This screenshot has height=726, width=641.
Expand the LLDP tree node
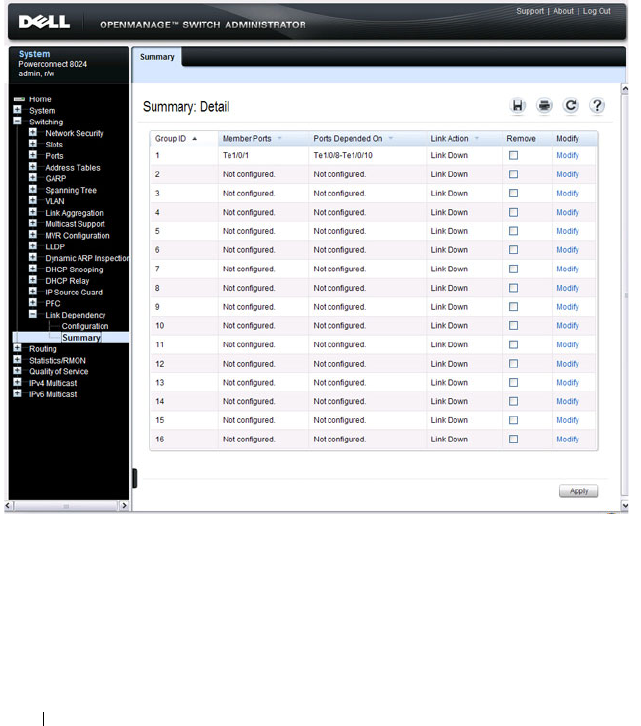point(32,245)
